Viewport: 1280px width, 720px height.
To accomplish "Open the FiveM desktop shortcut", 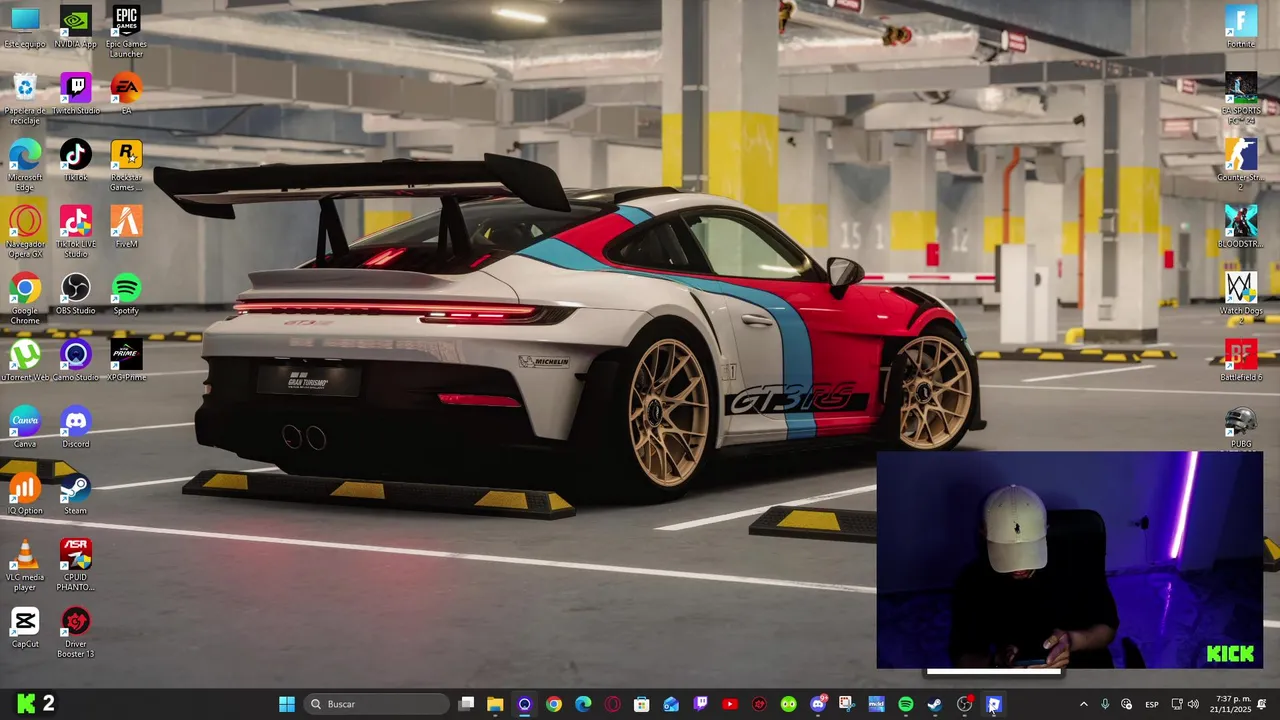I will 126,226.
